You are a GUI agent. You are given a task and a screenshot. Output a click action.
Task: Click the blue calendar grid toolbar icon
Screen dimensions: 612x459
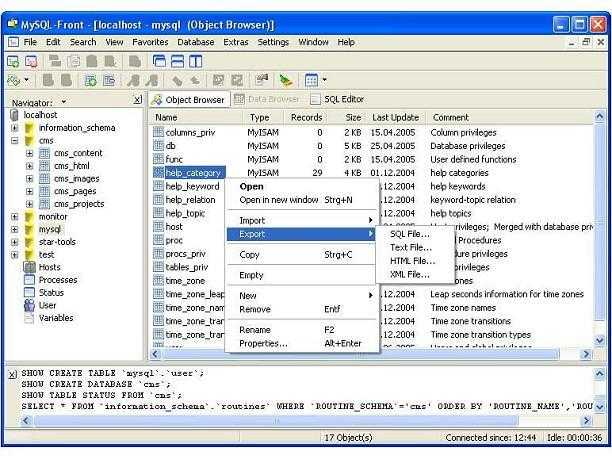click(x=311, y=80)
